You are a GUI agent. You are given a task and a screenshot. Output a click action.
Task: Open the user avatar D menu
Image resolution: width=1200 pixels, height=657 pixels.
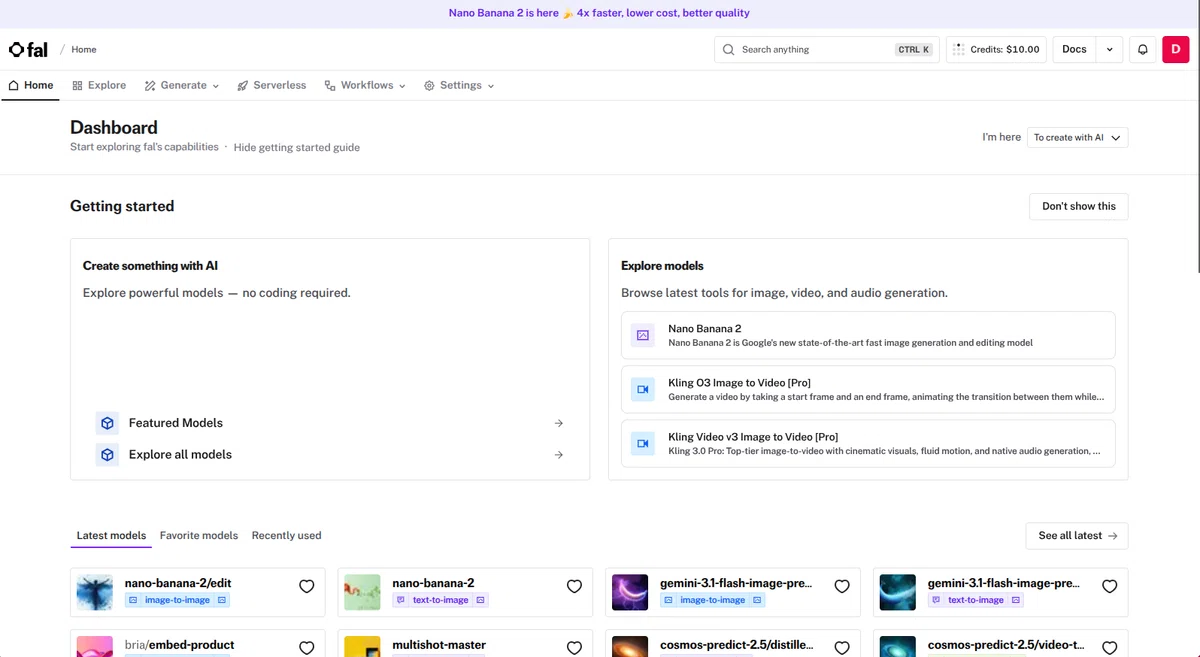[x=1175, y=49]
